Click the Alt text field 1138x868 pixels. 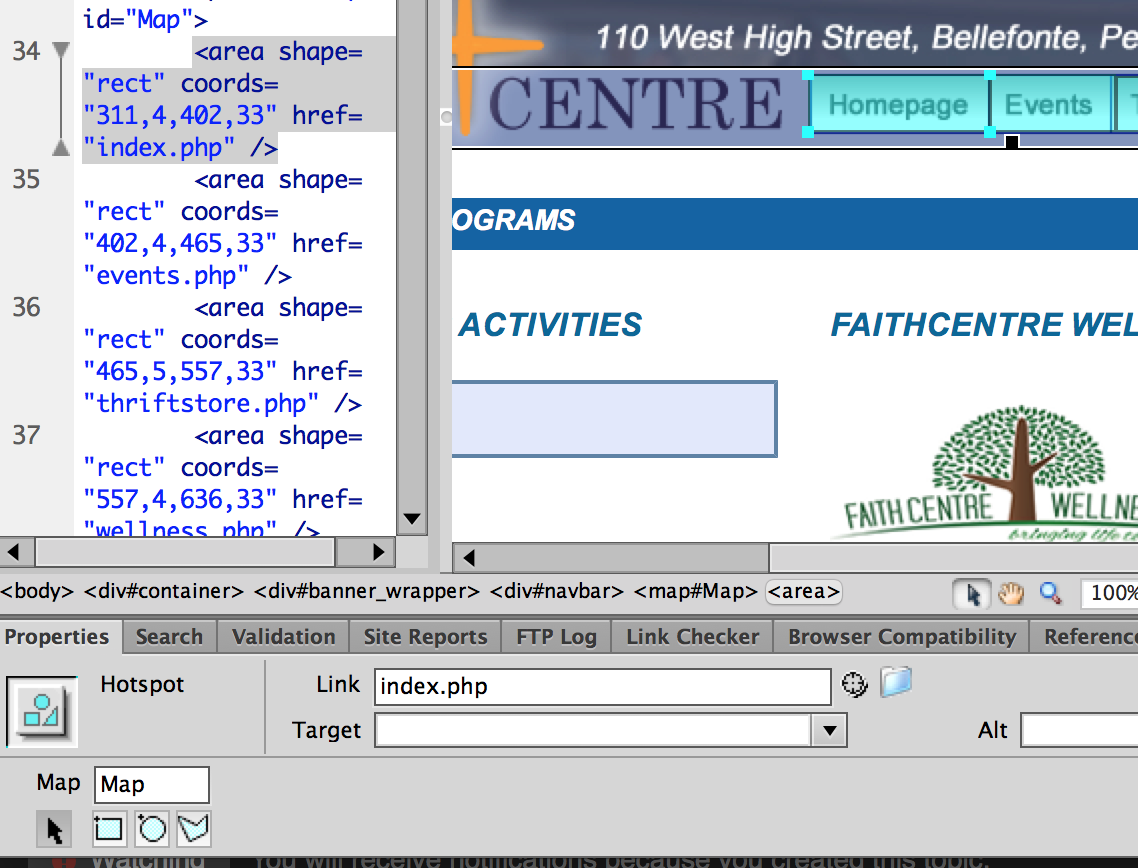[1079, 730]
